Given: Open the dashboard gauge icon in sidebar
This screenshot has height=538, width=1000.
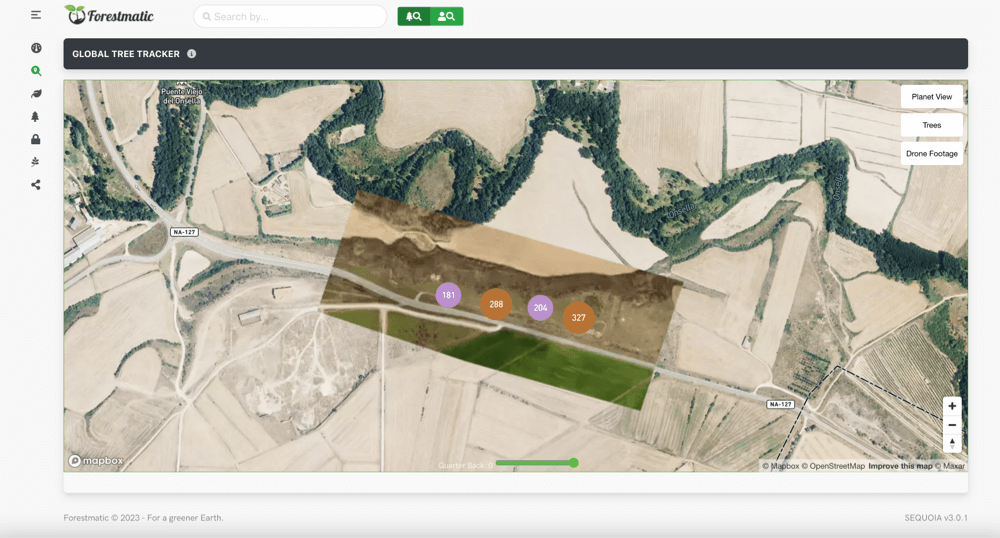Looking at the screenshot, I should [36, 48].
